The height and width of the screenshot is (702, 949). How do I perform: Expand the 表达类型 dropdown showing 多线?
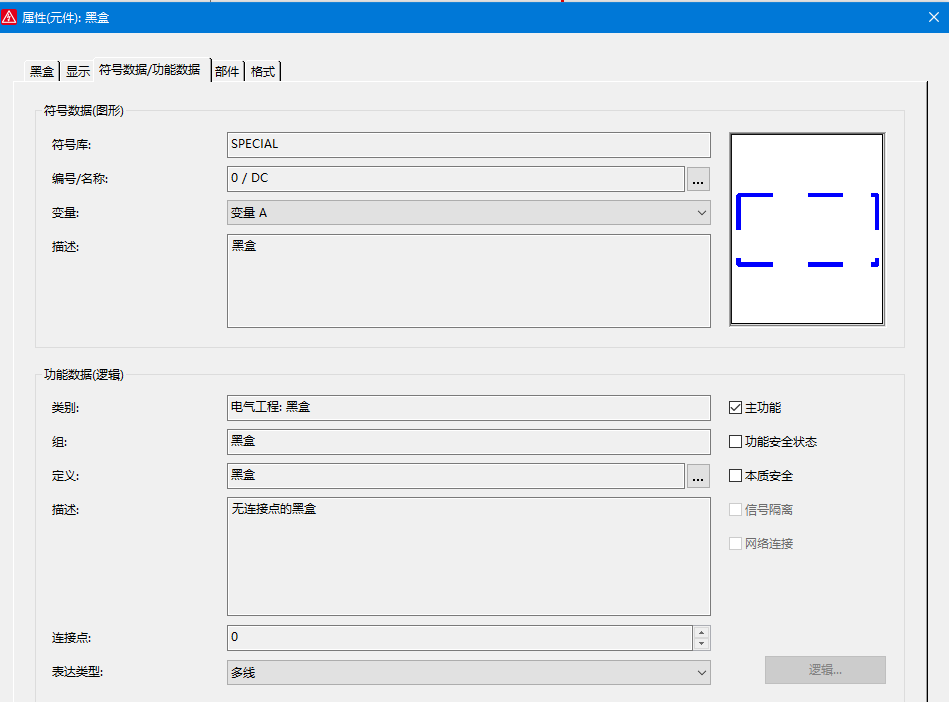click(x=468, y=672)
